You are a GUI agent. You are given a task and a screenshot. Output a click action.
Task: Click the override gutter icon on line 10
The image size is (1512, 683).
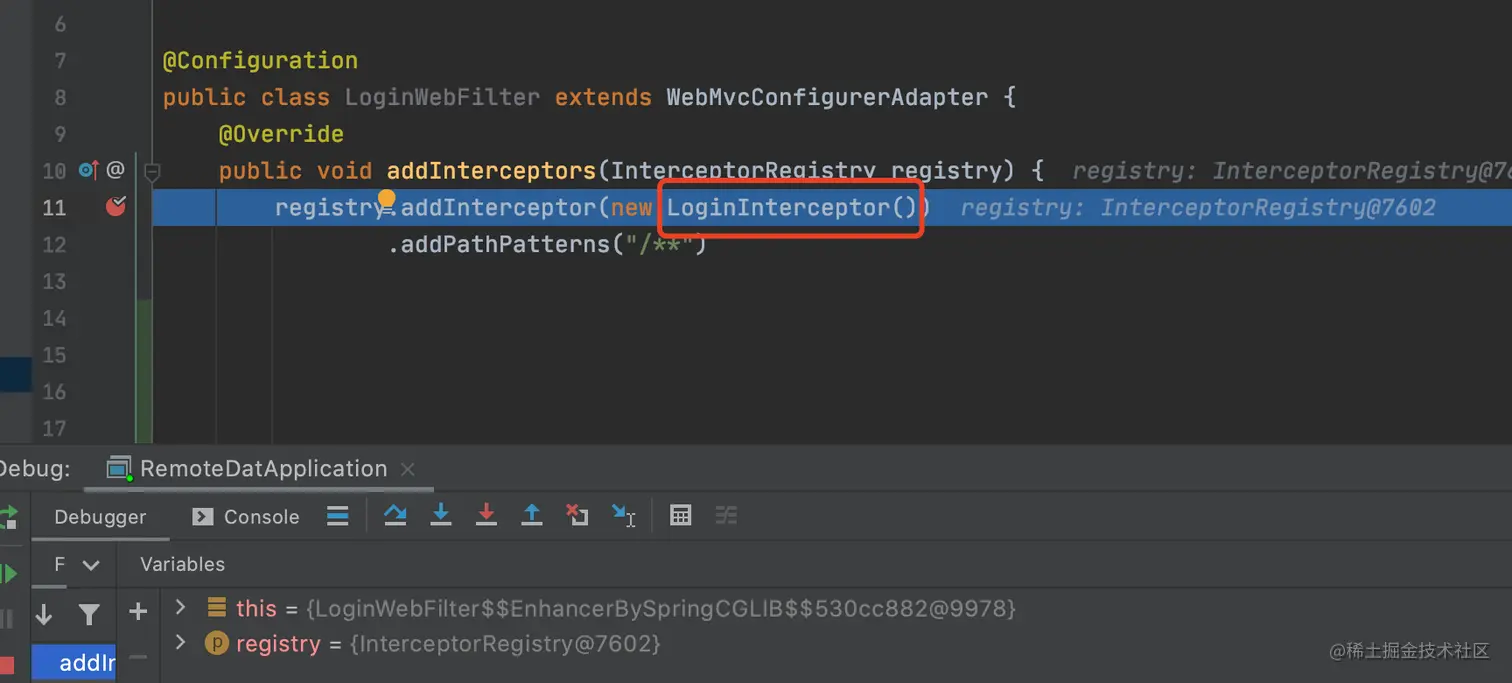88,170
